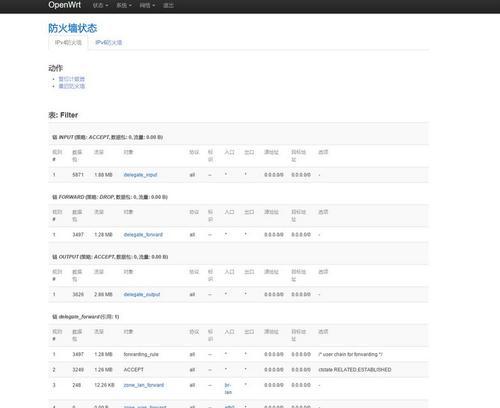Screen dimensions: 500x408
Task: Click the forwarding_rule target cell
Action: [141, 354]
